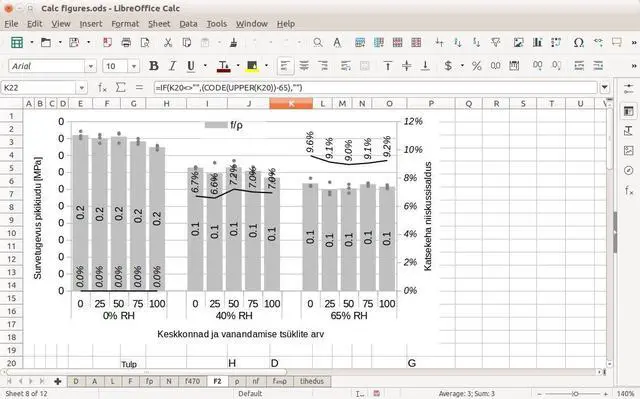Click the Center Vertically icon

(407, 66)
